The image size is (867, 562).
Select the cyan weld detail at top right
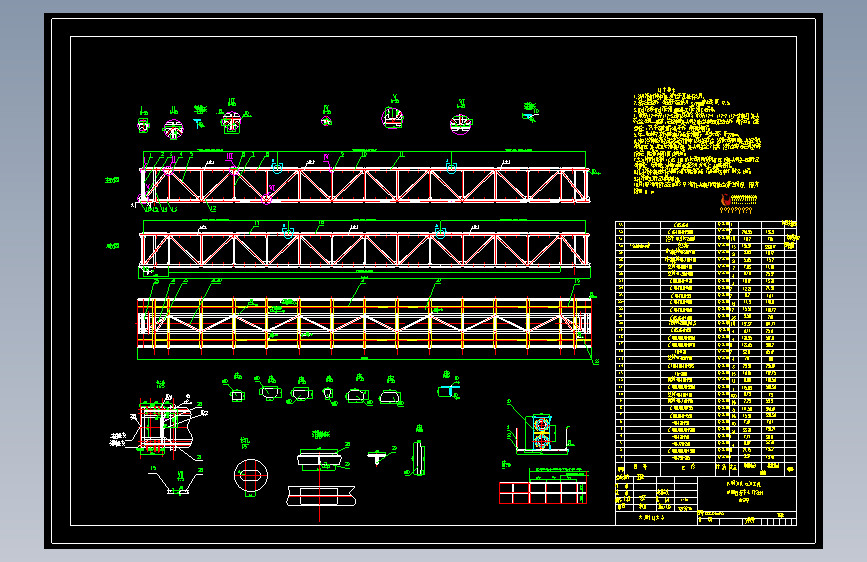(530, 116)
